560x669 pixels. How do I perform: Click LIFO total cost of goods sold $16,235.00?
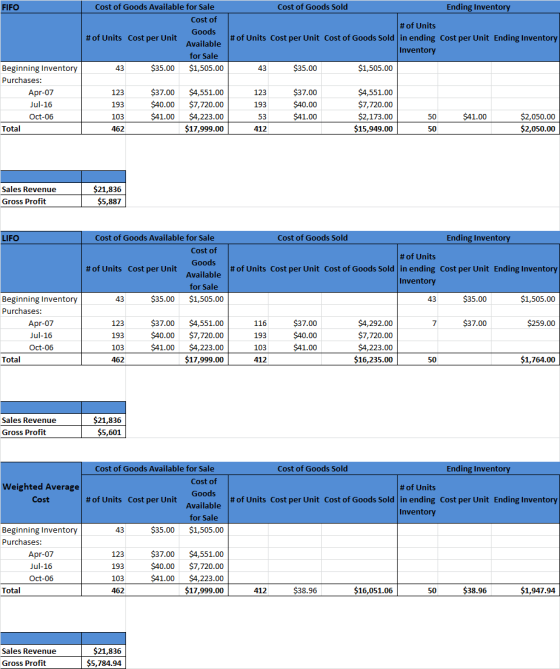tap(373, 360)
